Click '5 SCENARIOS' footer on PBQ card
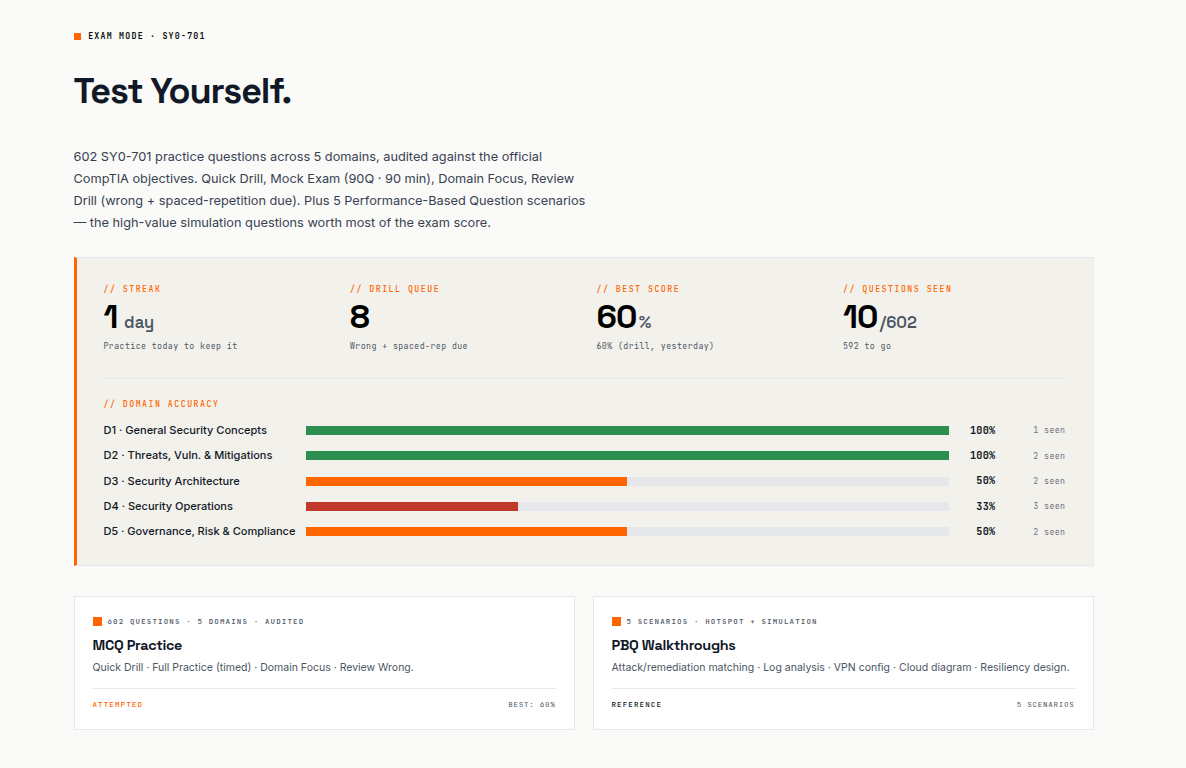 (1045, 704)
